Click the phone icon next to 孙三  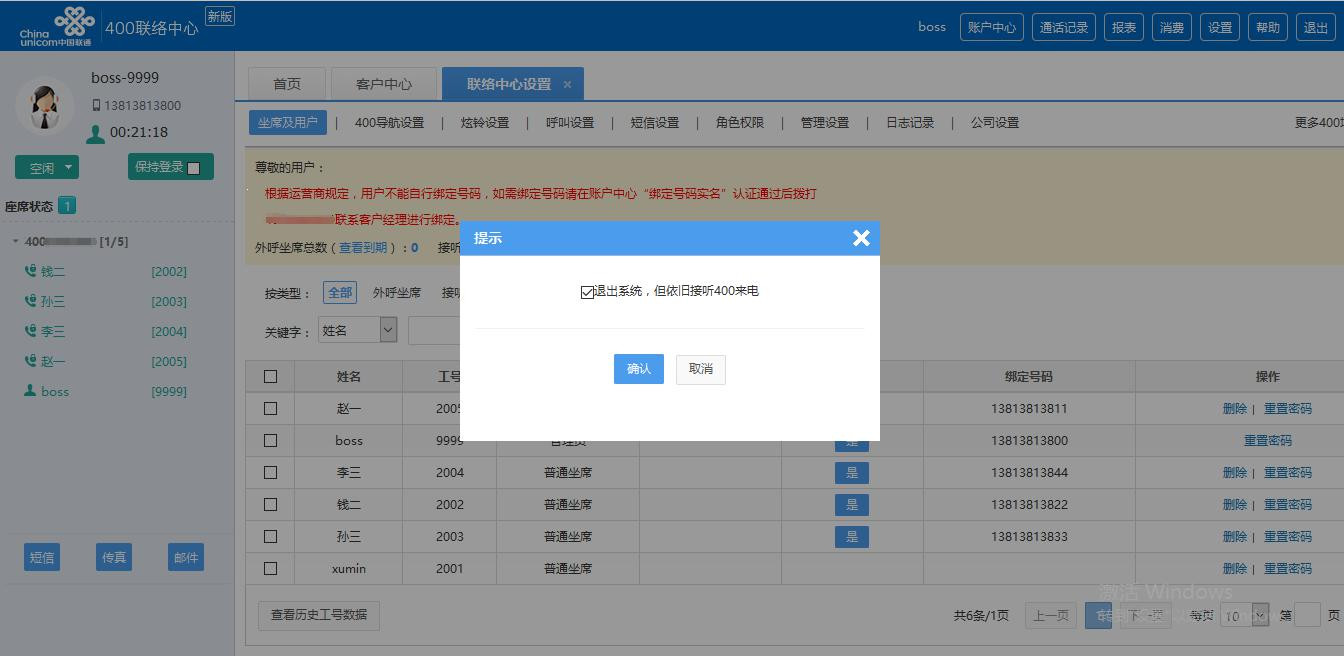[x=30, y=301]
